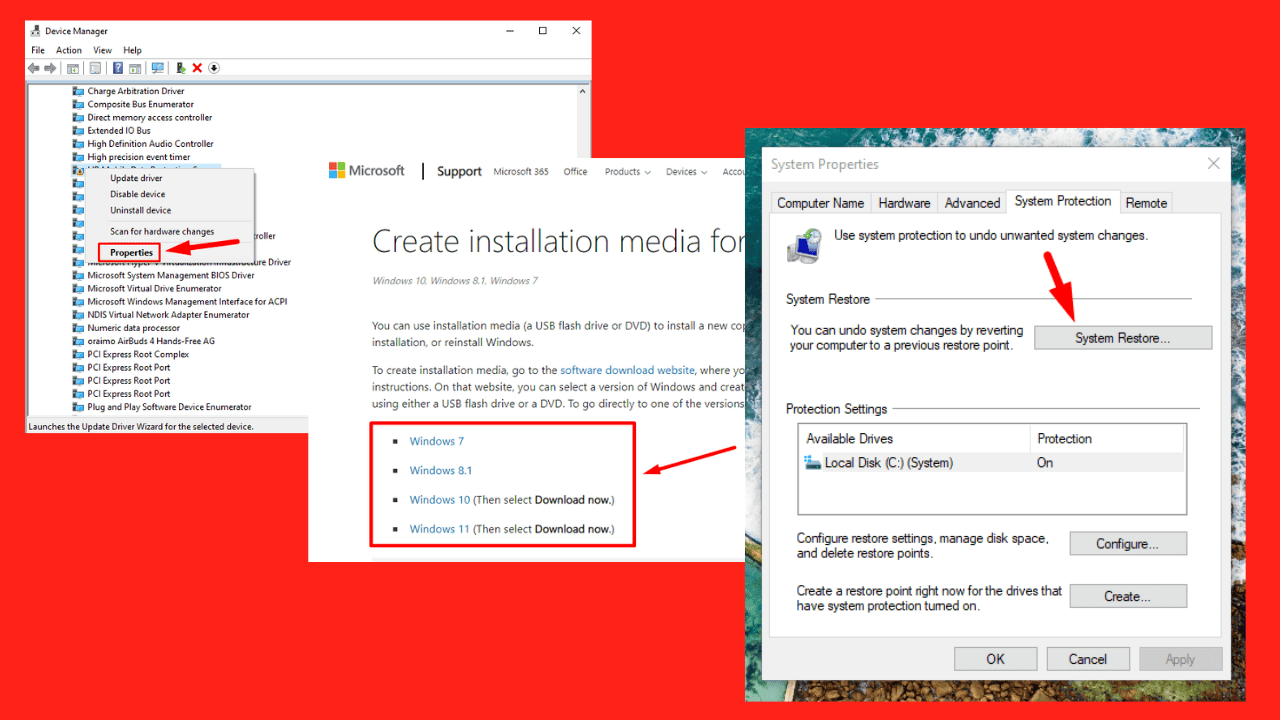
Task: Click the Device Manager title bar app icon
Action: (x=36, y=31)
